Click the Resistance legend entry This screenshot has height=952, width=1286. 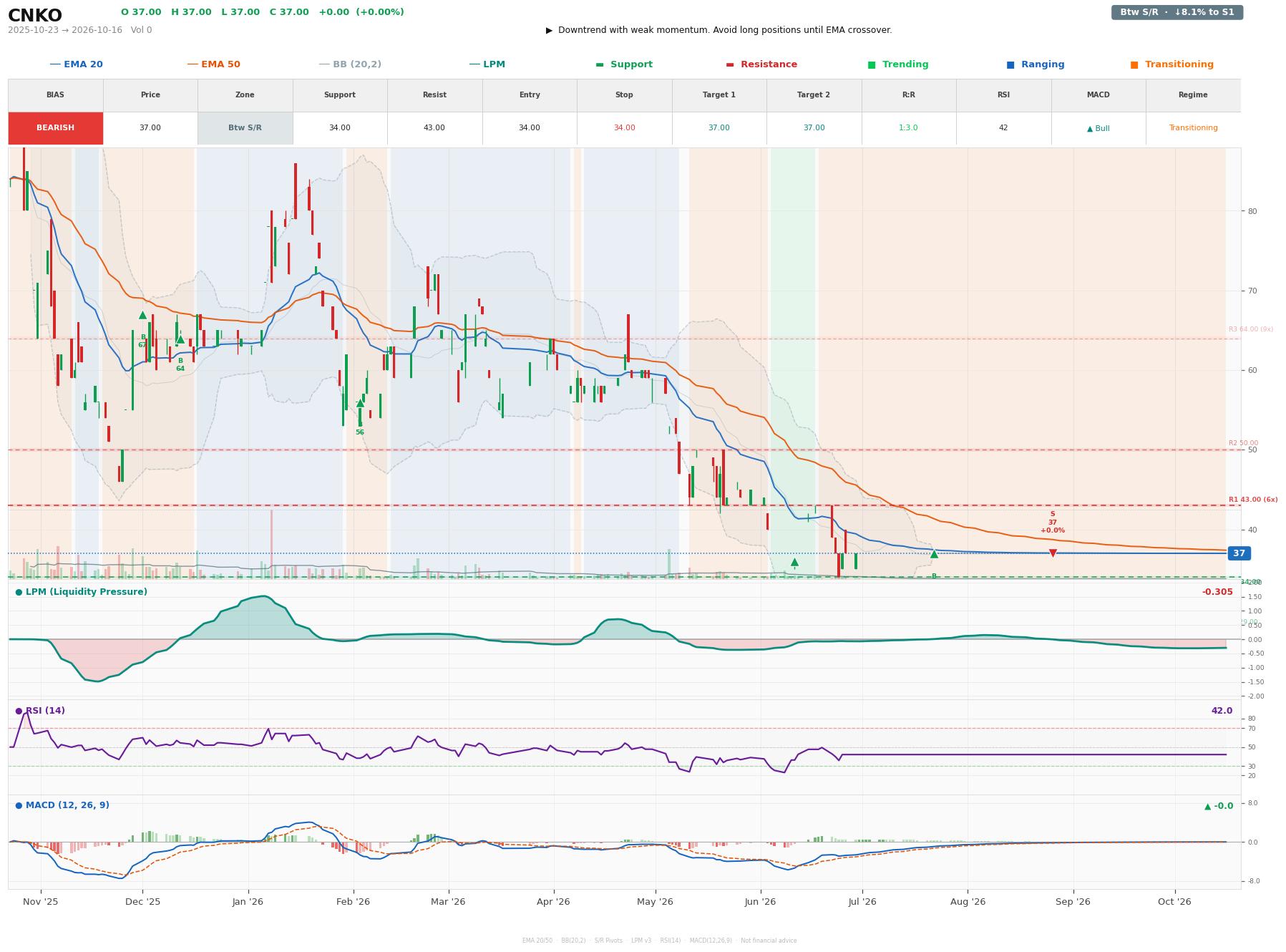click(761, 64)
